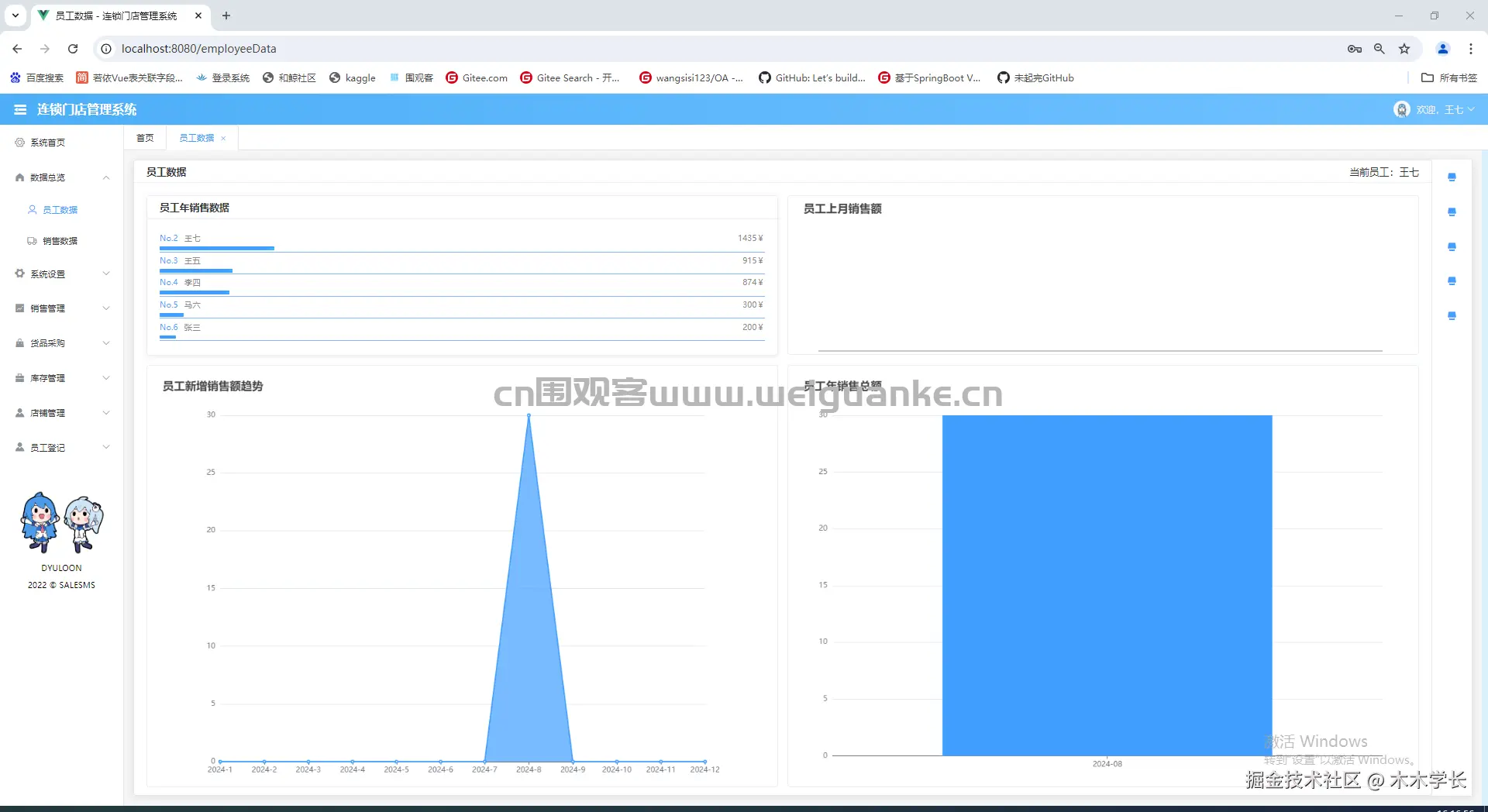Image resolution: width=1488 pixels, height=812 pixels.
Task: Click the 货品采购 bag icon
Action: point(20,343)
